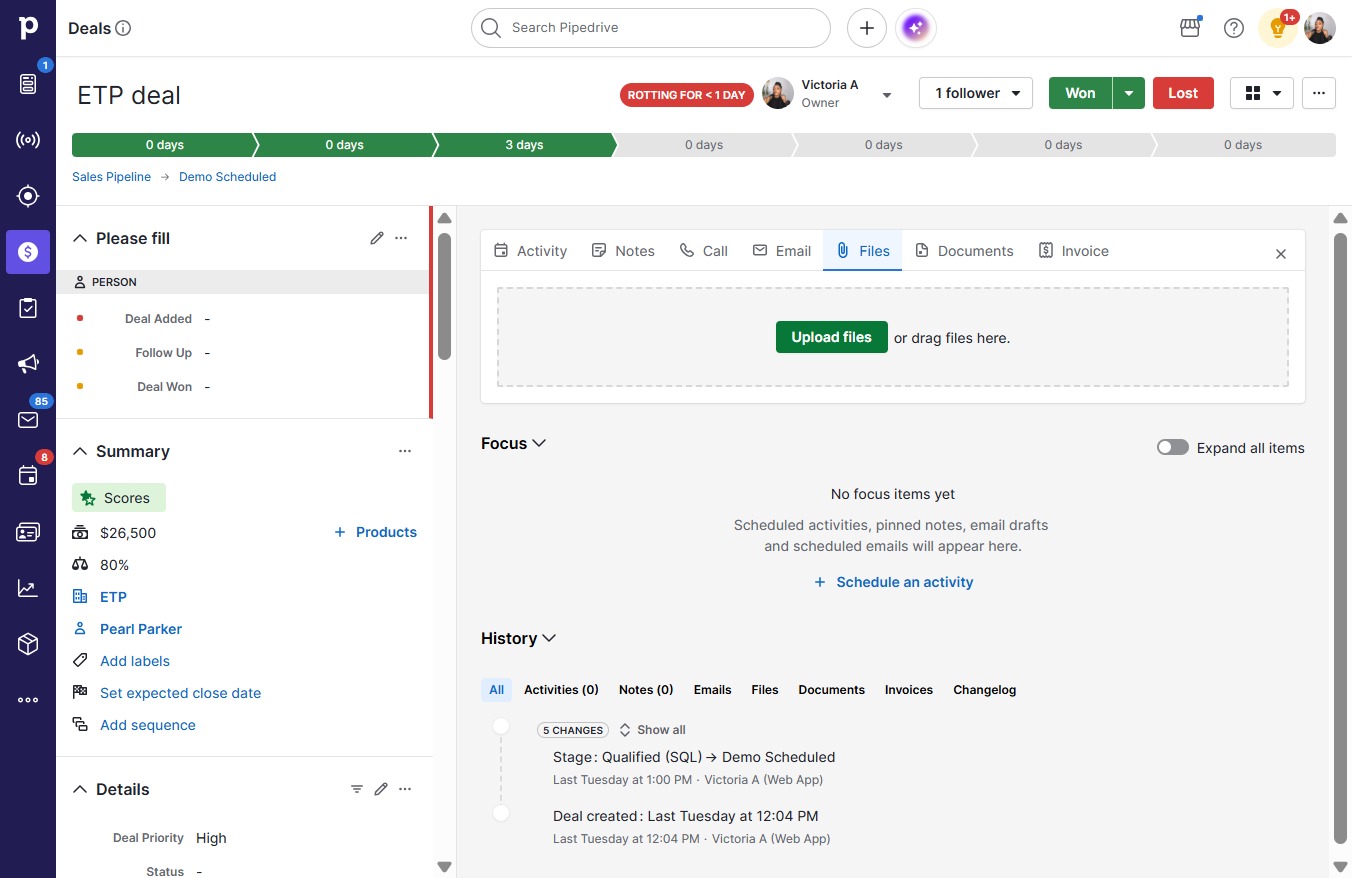Open the user profile avatar menu
This screenshot has width=1352, height=878.
click(1320, 28)
